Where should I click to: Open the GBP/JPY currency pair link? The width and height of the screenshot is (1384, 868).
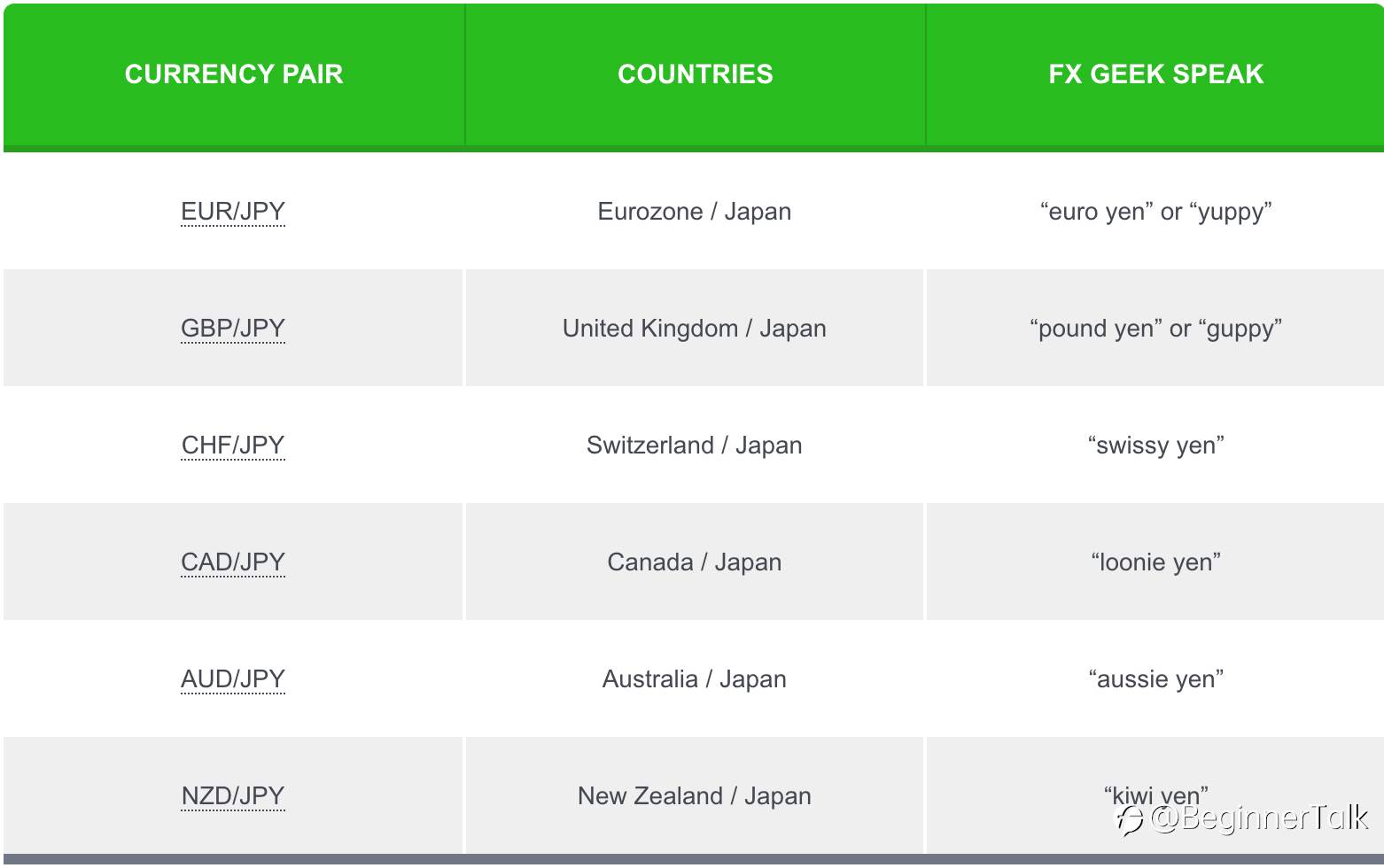(x=233, y=329)
